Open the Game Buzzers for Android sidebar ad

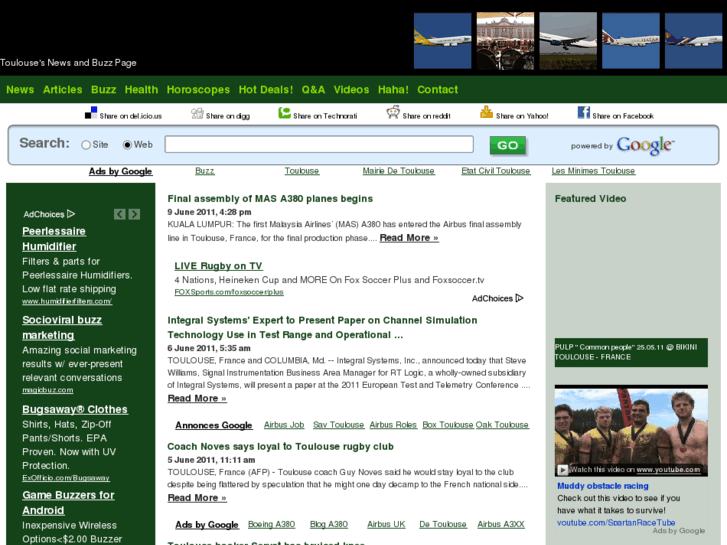tap(68, 502)
